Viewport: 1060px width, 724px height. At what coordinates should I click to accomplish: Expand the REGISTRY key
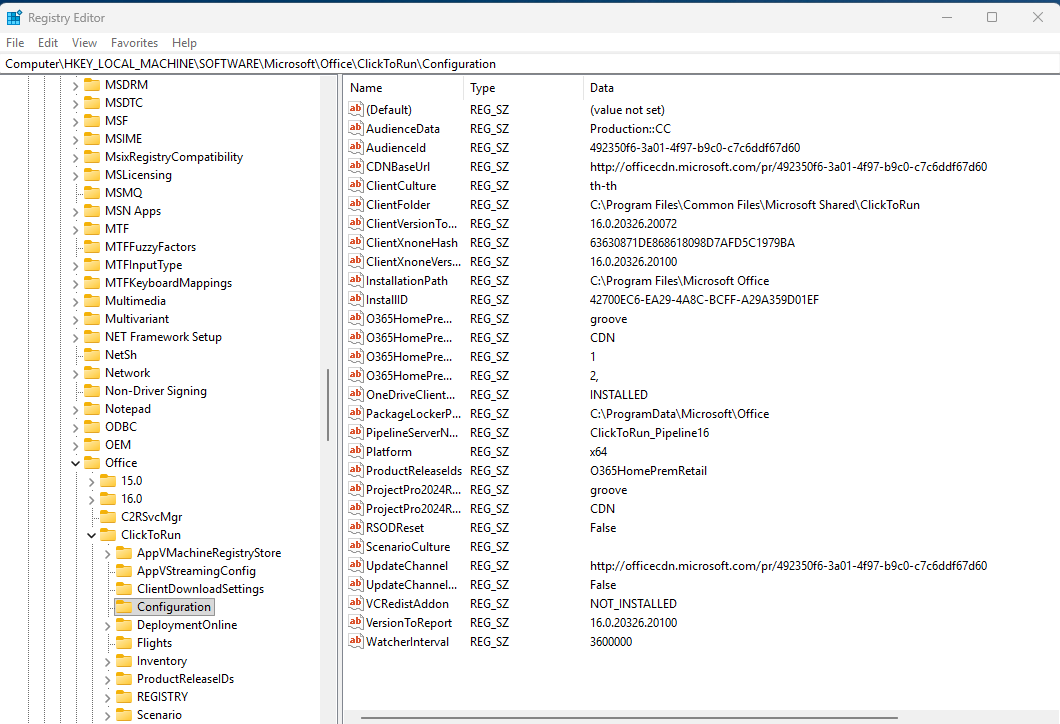click(107, 698)
